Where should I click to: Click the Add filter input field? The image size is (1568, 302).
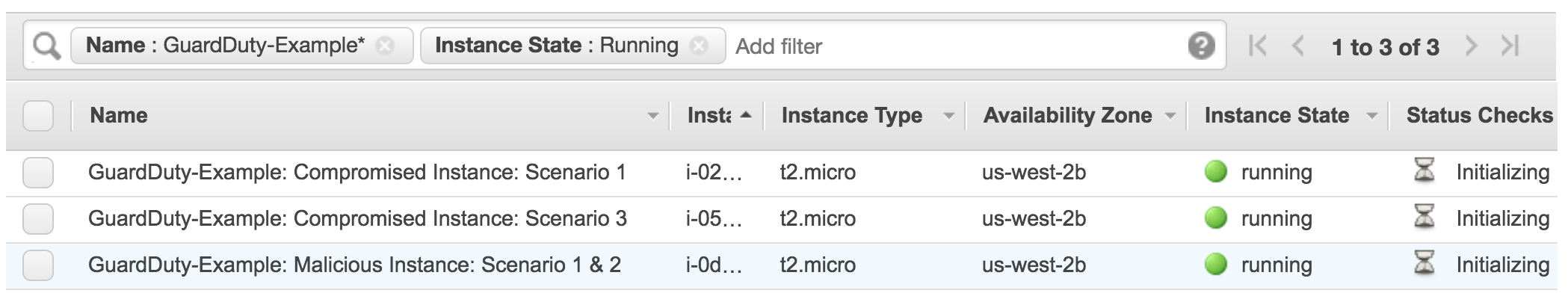click(957, 46)
